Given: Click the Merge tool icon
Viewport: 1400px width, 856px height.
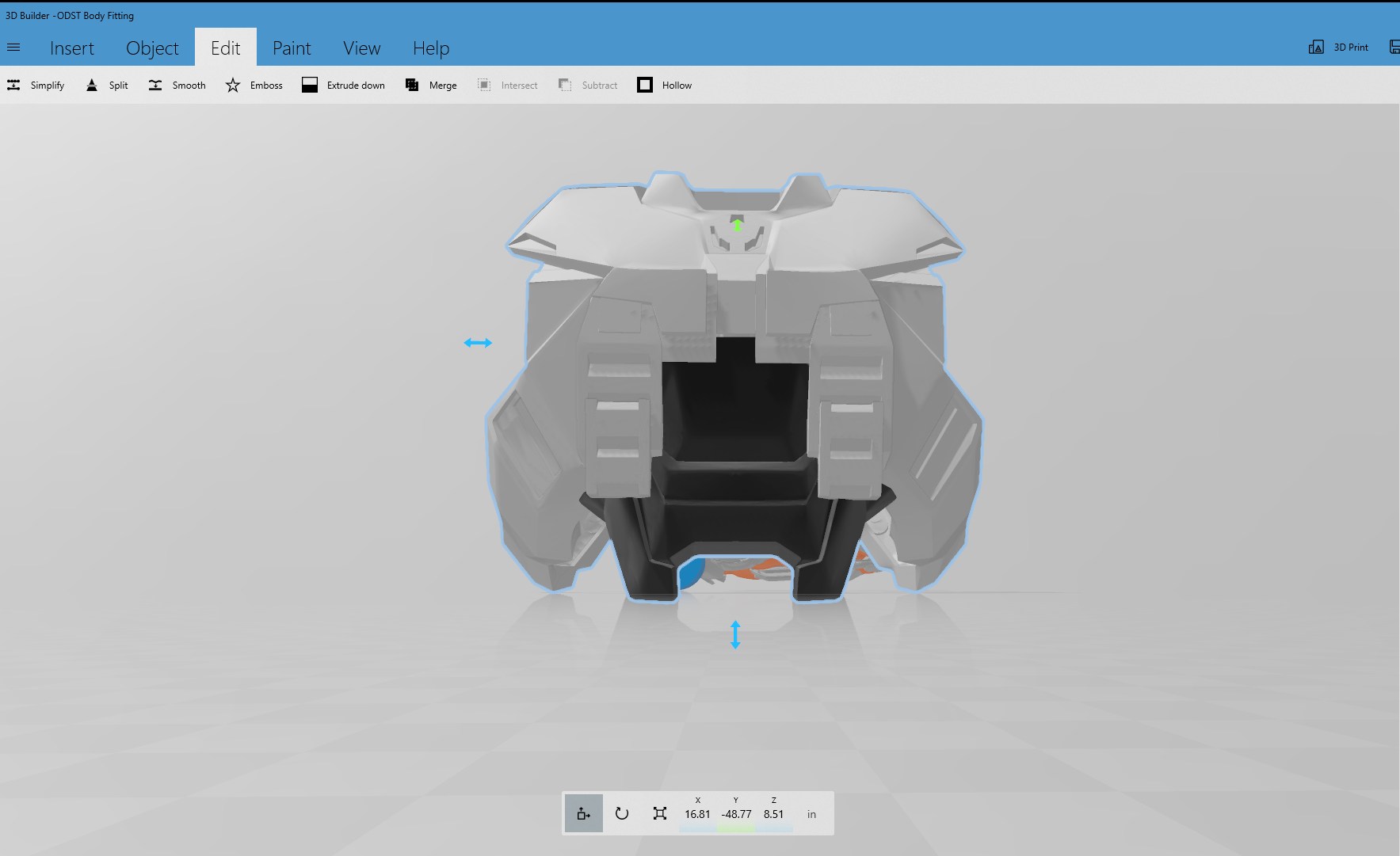Looking at the screenshot, I should 412,85.
